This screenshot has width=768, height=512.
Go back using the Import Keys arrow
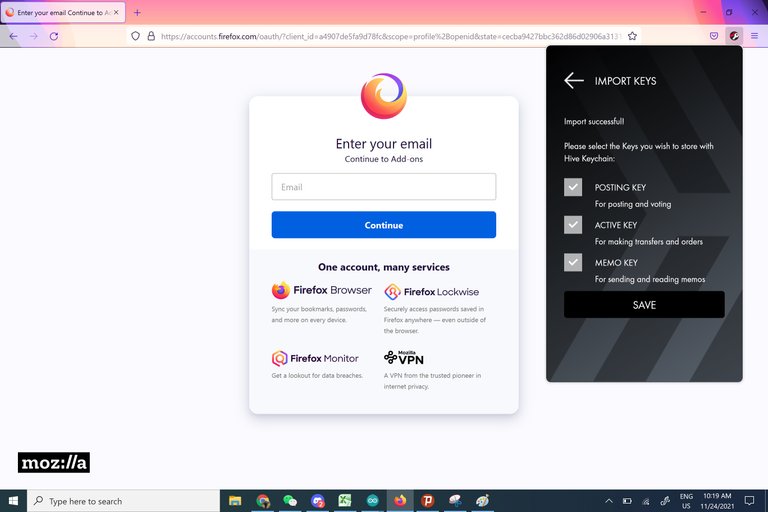tap(574, 80)
